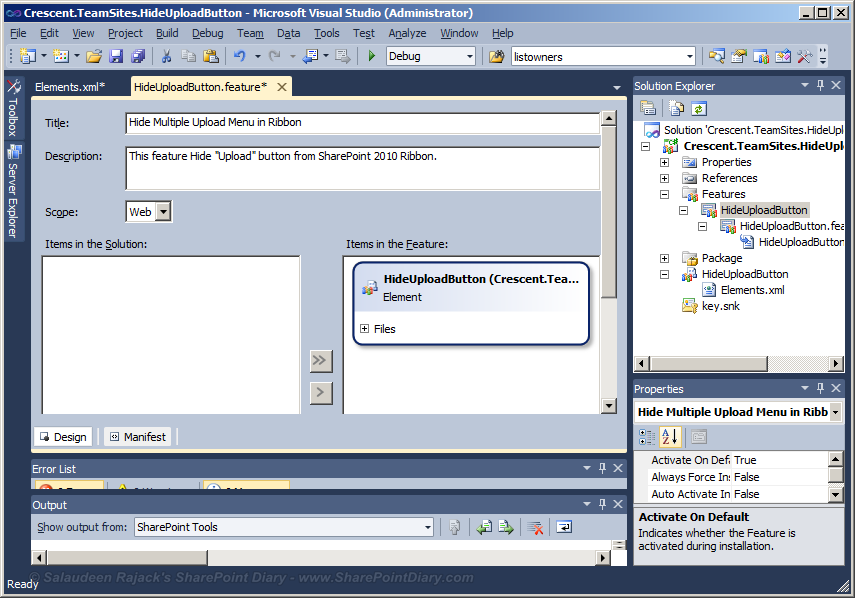
Task: Open the Toolbox side panel
Action: pos(13,108)
